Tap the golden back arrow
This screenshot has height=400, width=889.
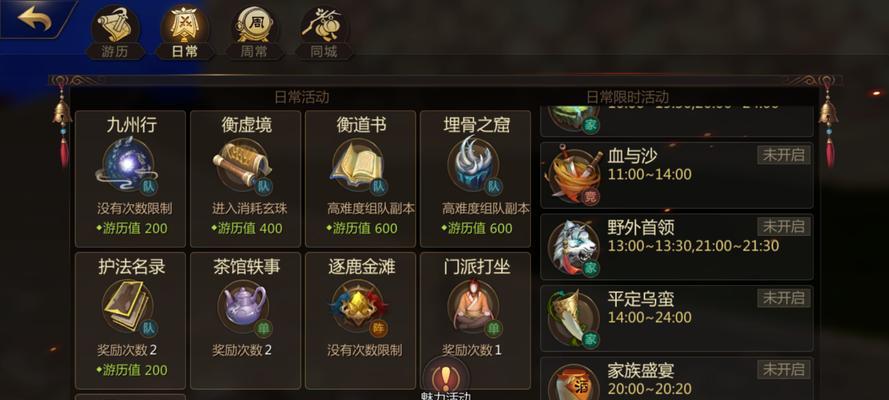[x=35, y=19]
